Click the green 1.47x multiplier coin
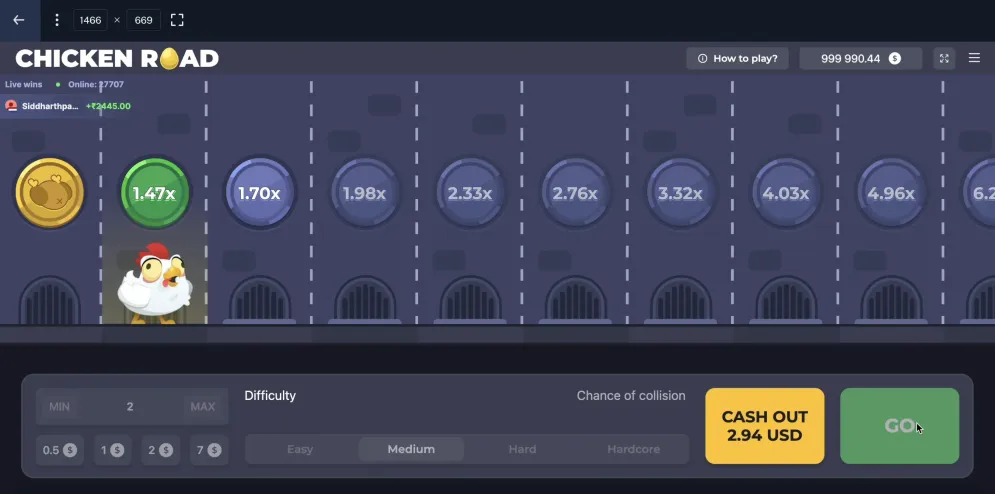The height and width of the screenshot is (494, 995). pyautogui.click(x=155, y=193)
